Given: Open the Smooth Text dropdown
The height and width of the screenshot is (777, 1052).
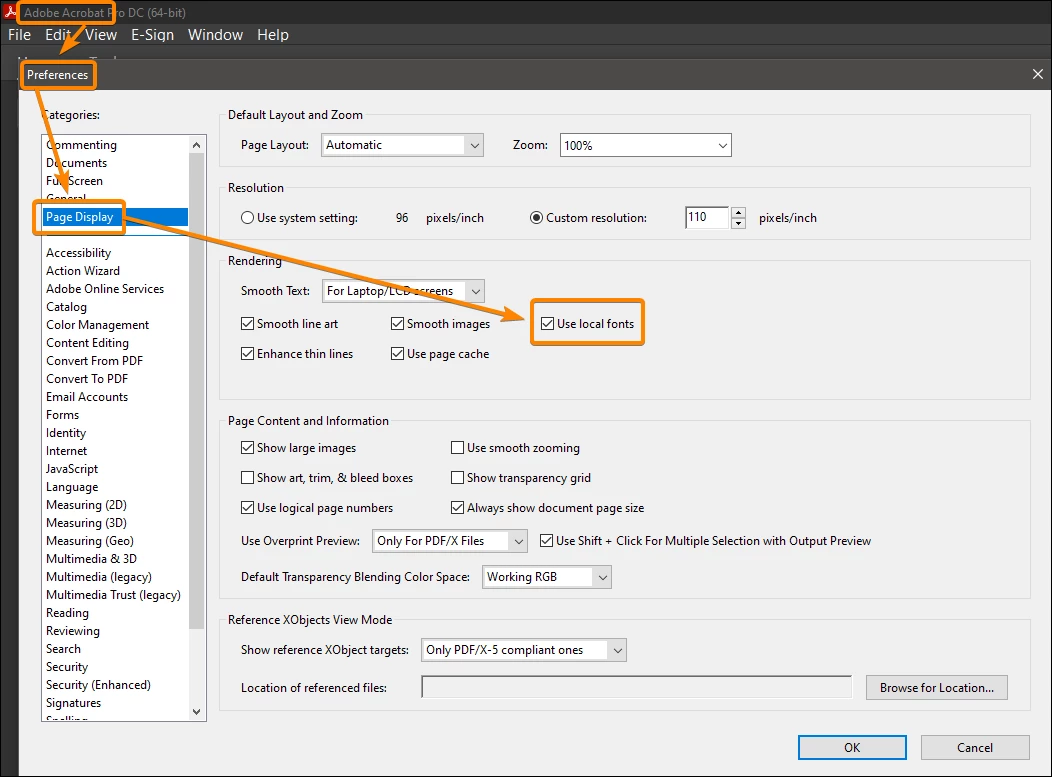Looking at the screenshot, I should pos(403,291).
